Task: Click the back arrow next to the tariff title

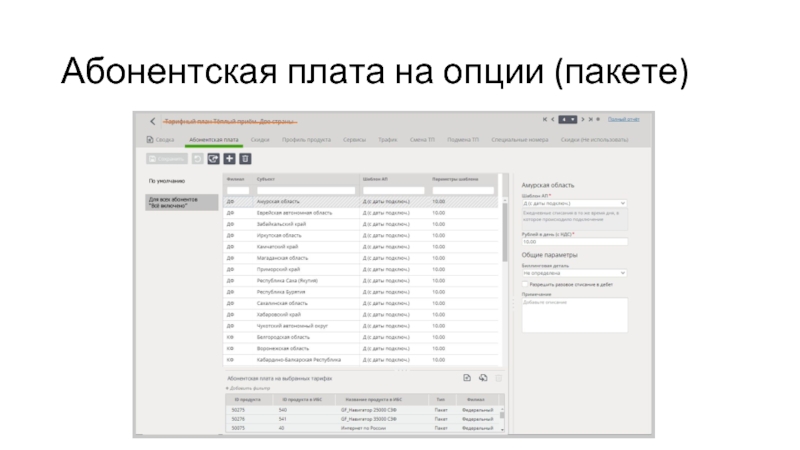Action: point(153,121)
